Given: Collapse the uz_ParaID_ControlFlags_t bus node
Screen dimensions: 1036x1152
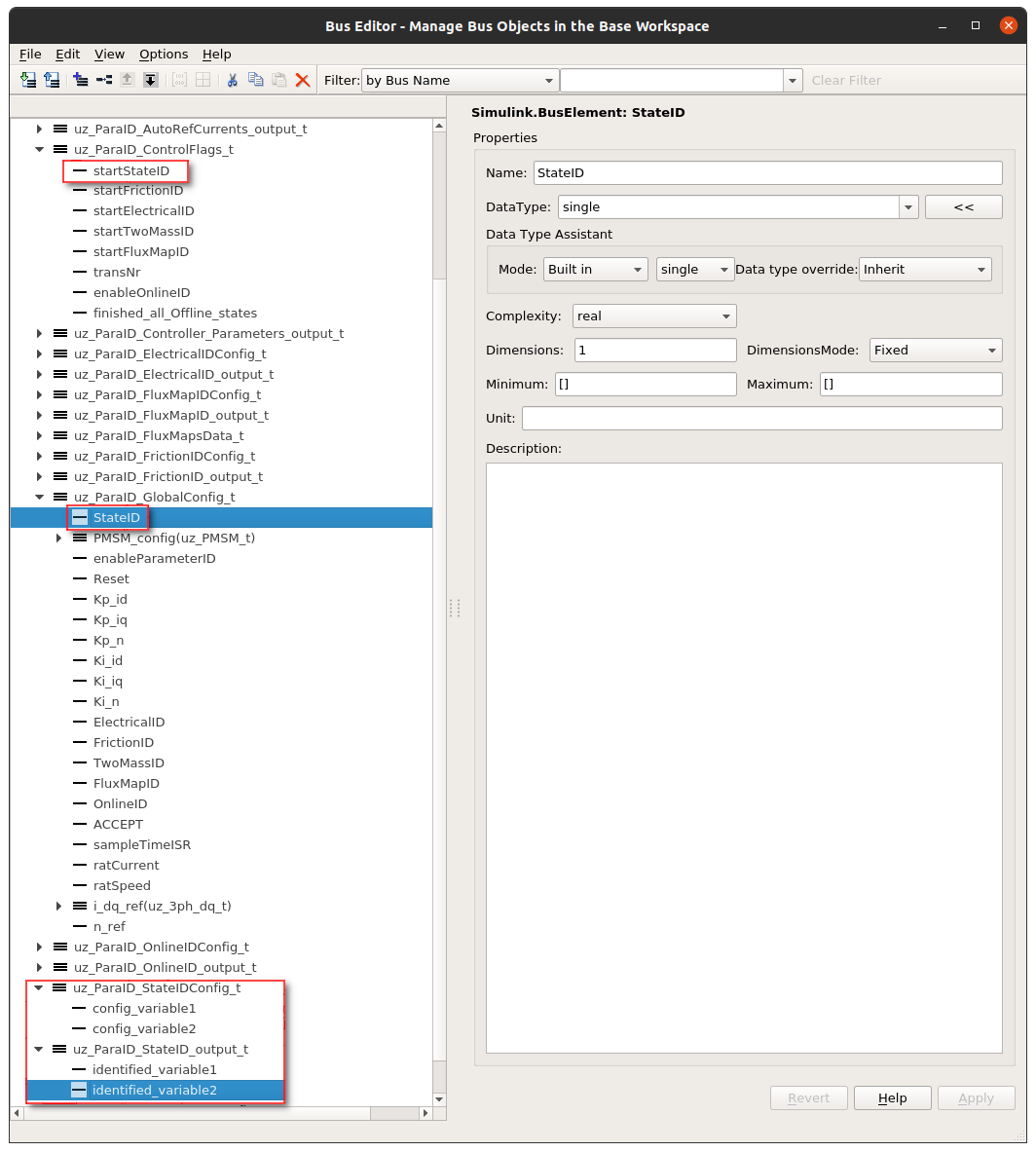Looking at the screenshot, I should coord(39,150).
